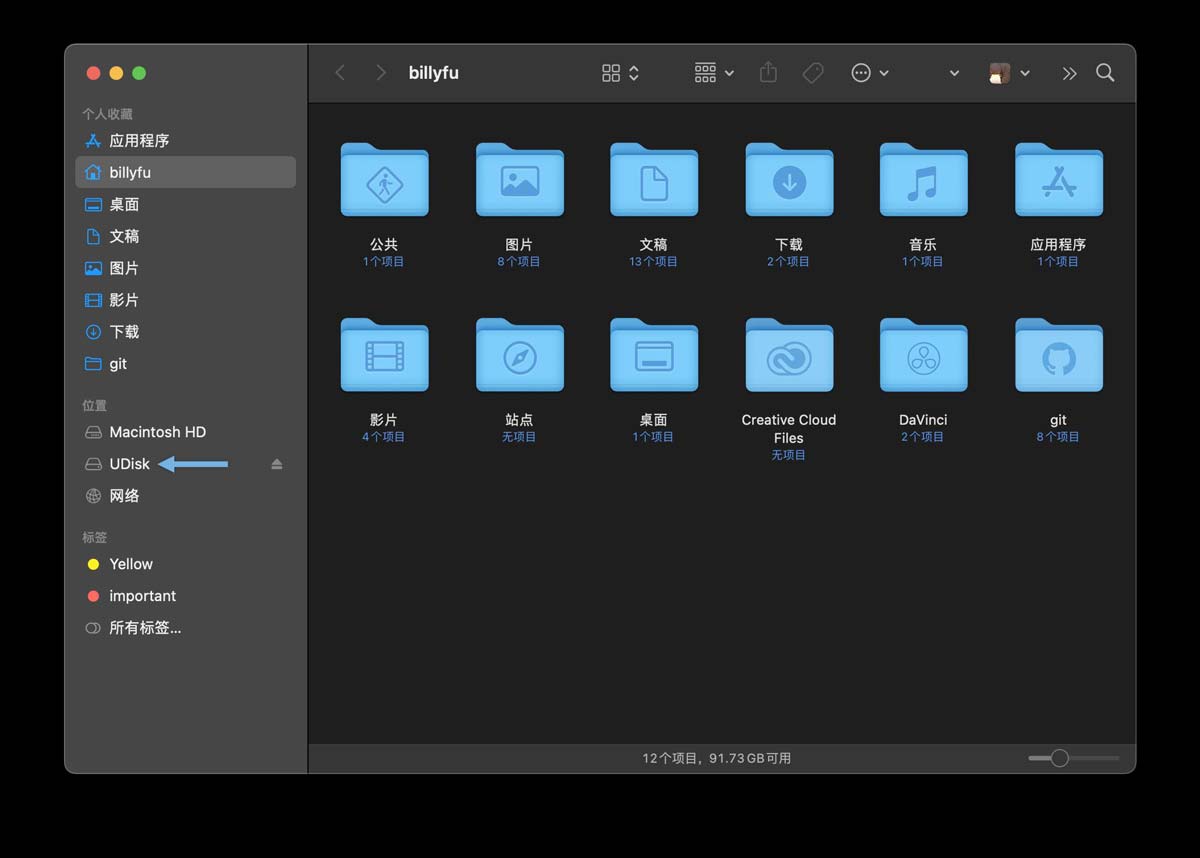Open the git folder with GitHub logo
1200x858 pixels.
(1058, 357)
